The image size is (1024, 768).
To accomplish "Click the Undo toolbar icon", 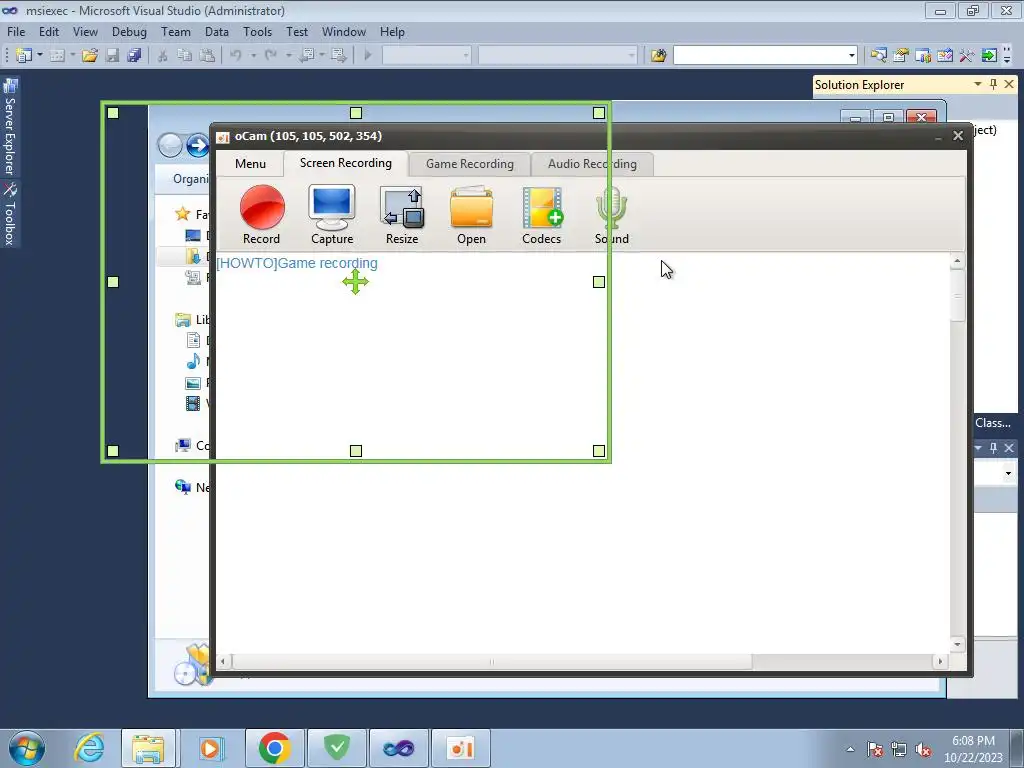I will (x=236, y=56).
